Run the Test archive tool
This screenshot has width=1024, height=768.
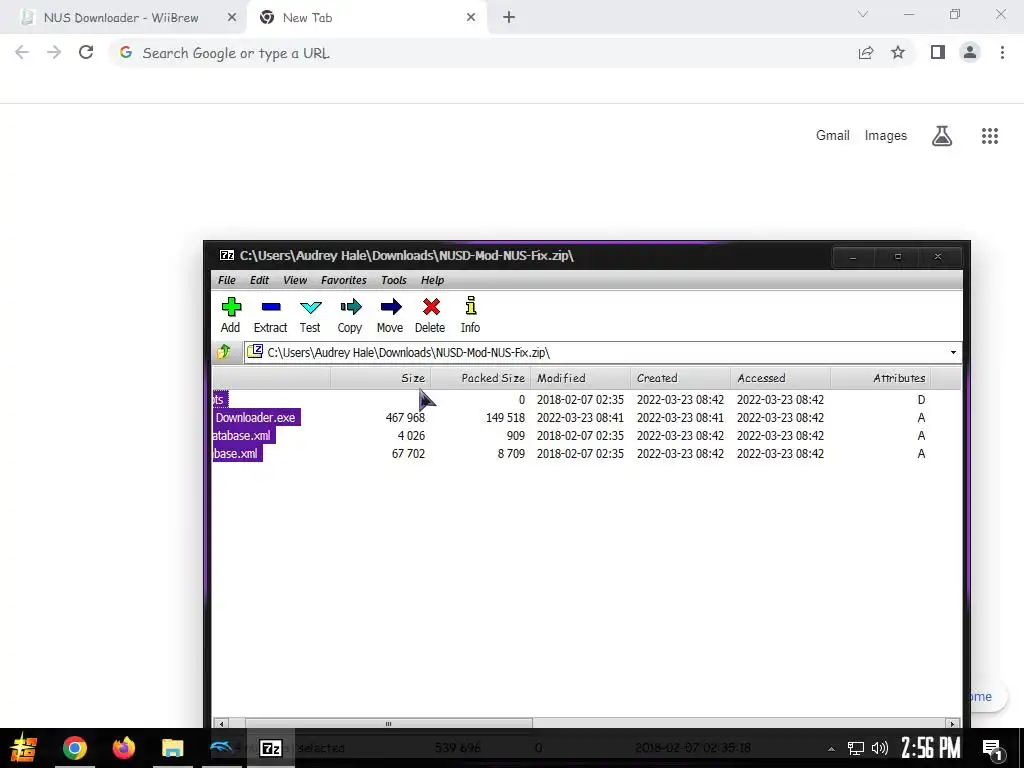pos(310,315)
